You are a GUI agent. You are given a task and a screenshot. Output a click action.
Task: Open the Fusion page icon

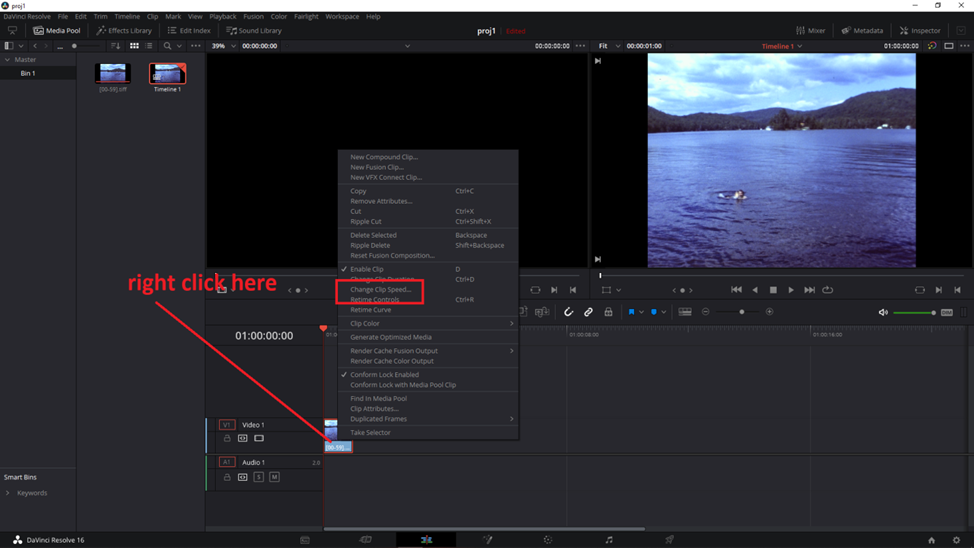[x=488, y=540]
